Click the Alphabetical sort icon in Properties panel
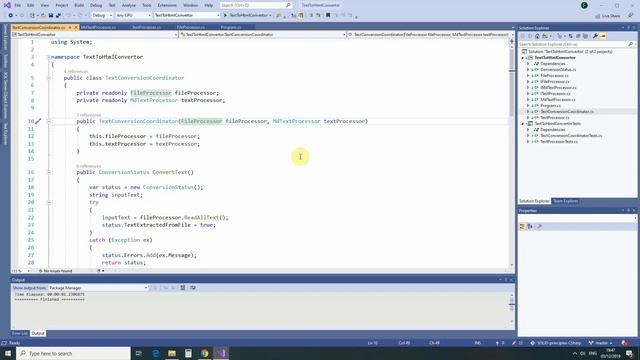The height and width of the screenshot is (360, 640). tap(530, 227)
